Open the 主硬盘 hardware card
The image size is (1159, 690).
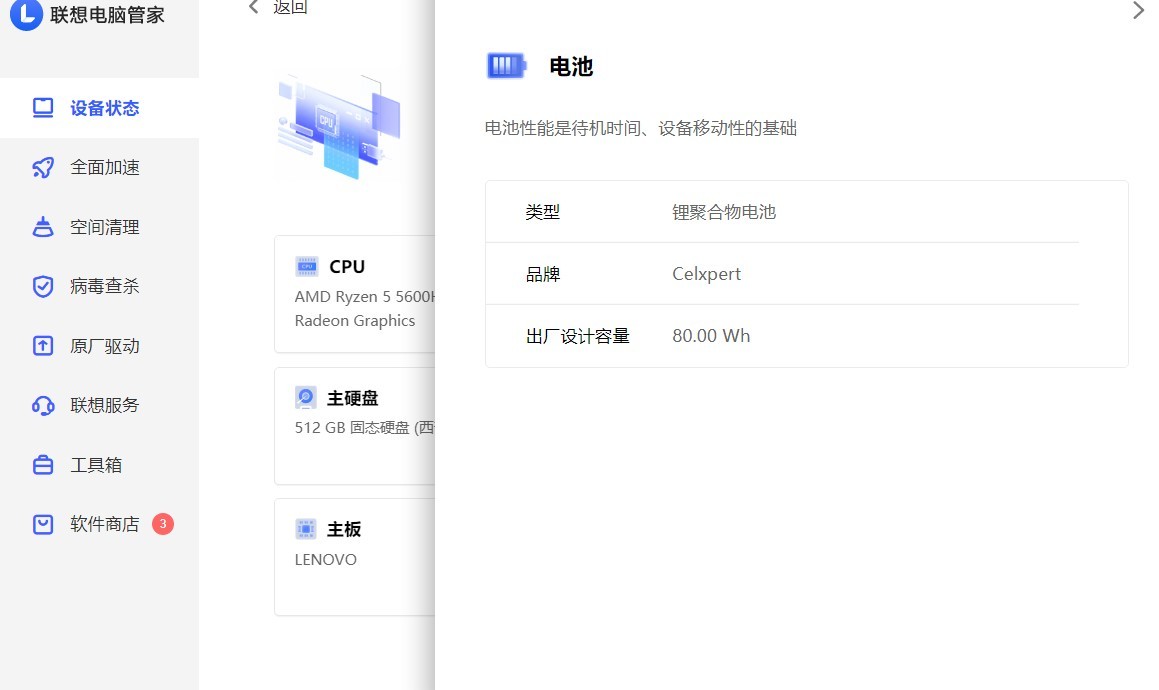(355, 426)
